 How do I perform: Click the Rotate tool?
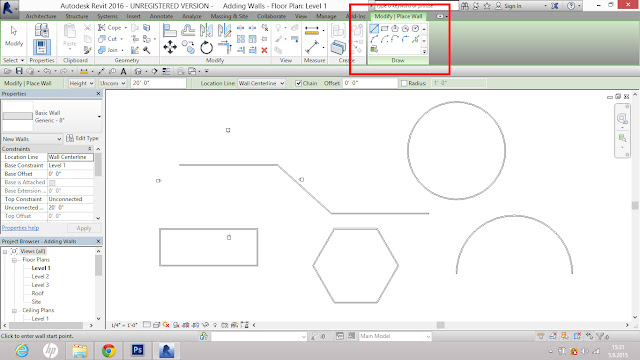click(x=207, y=48)
